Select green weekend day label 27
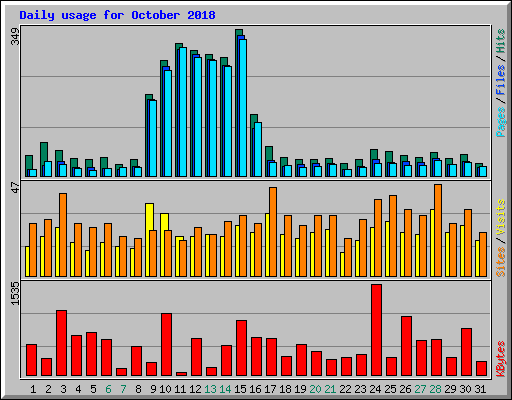 tap(420, 389)
